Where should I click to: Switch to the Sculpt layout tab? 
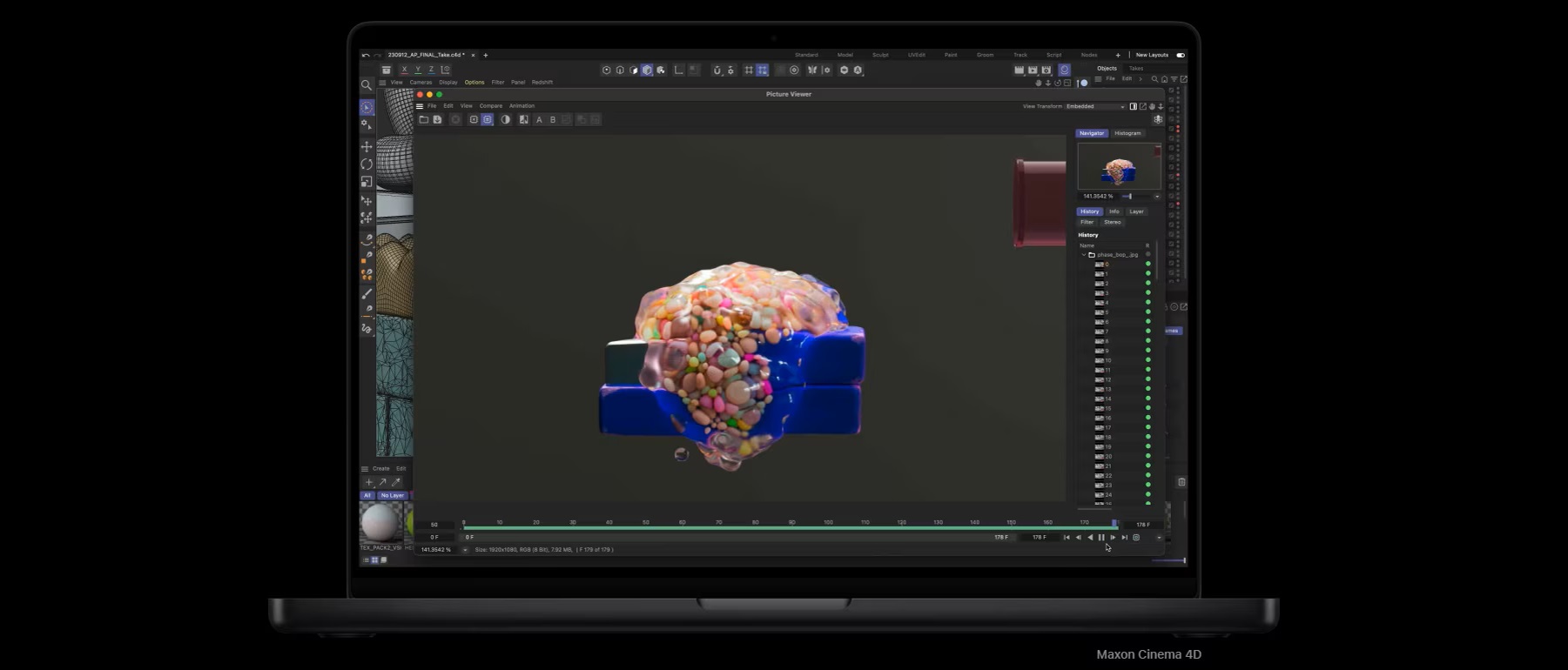[881, 55]
